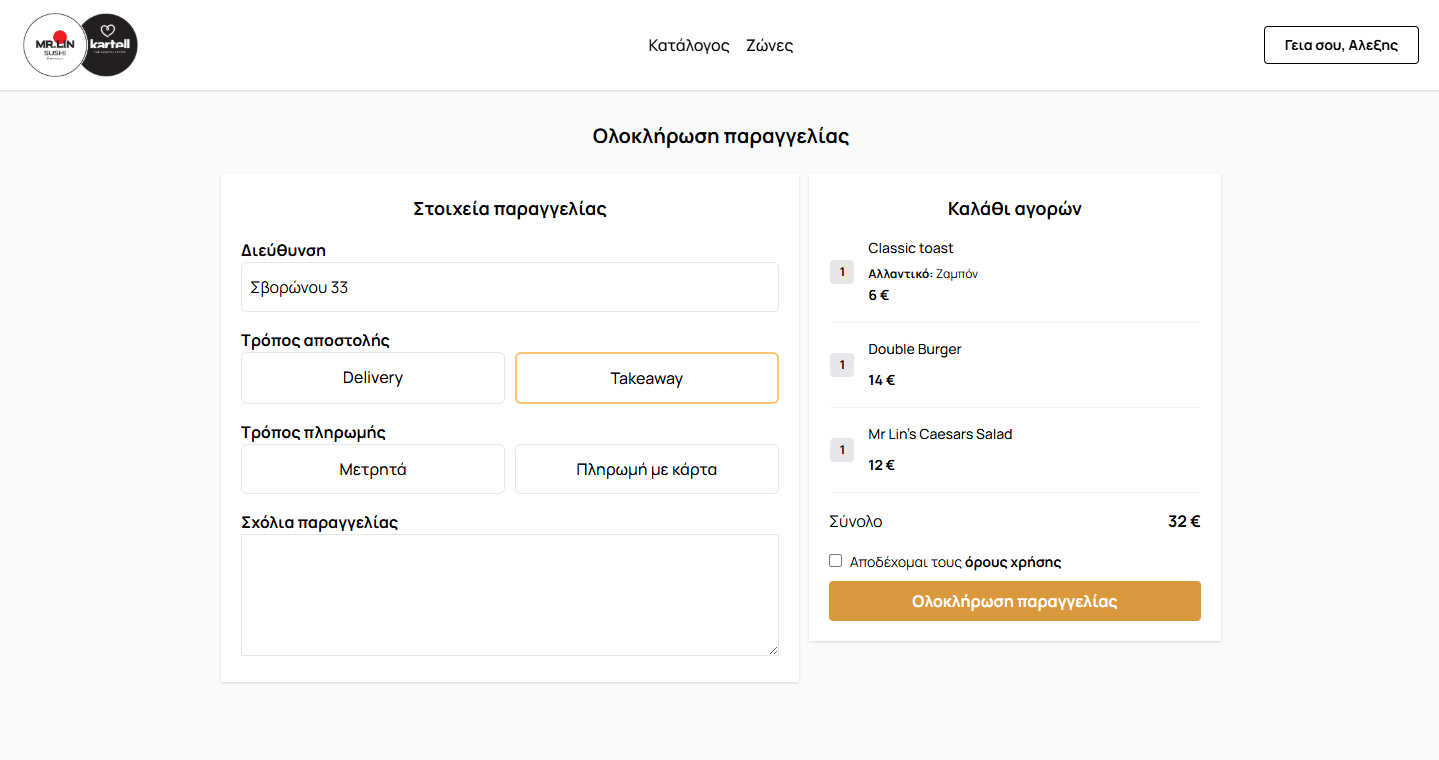Open the Κατάλογος menu item
Screen dimensions: 1439x760
tap(688, 45)
